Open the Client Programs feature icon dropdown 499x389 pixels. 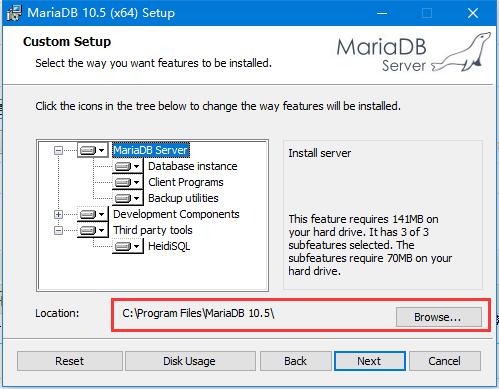(128, 182)
